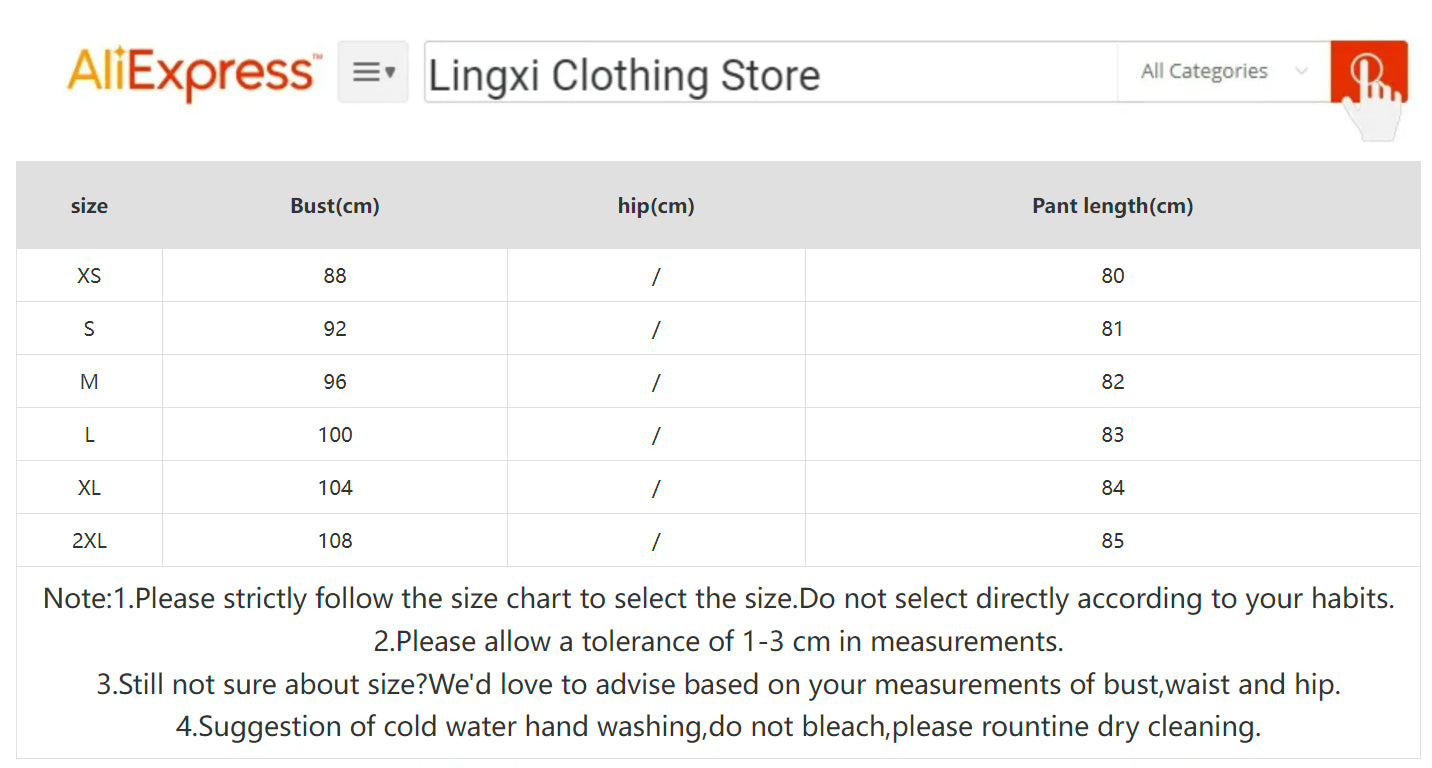Click the Bust(cm) column header
This screenshot has width=1432, height=768.
(x=334, y=205)
